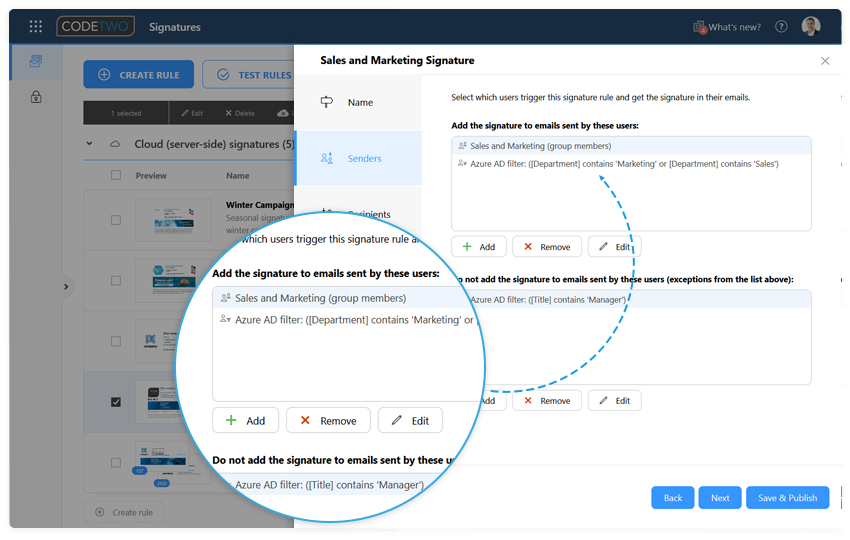Toggle the select-all checkbox beside Preview header

[116, 175]
